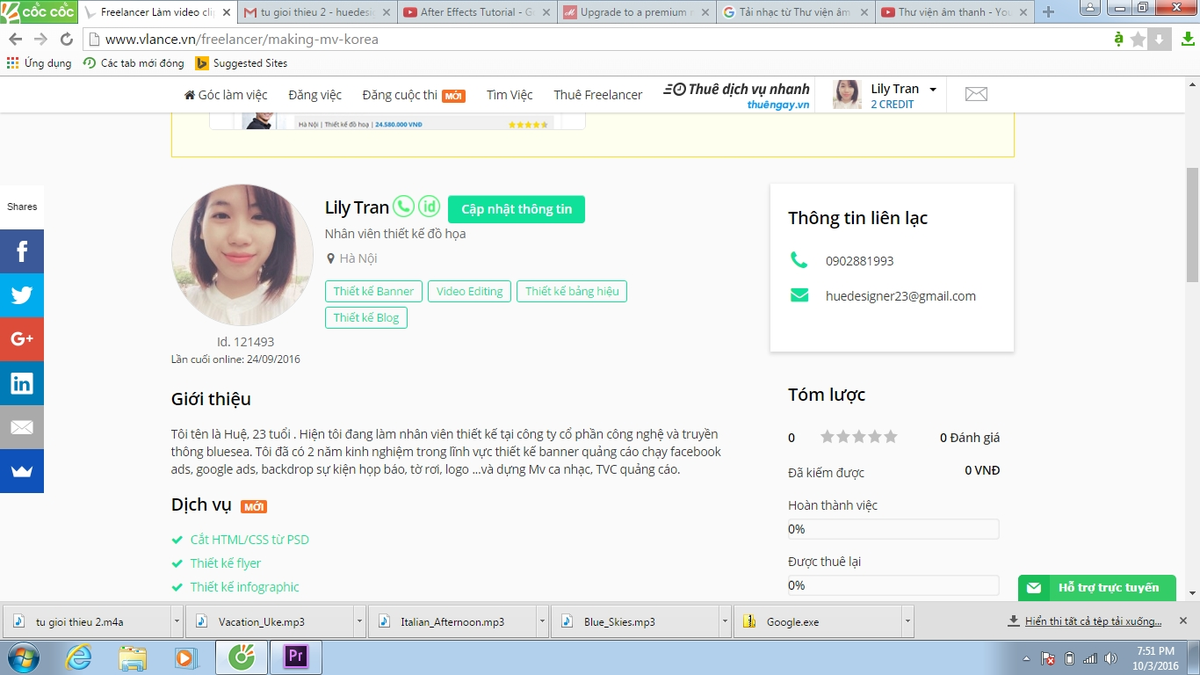Open the Tìm Việc menu item
Viewport: 1200px width, 675px height.
509,95
